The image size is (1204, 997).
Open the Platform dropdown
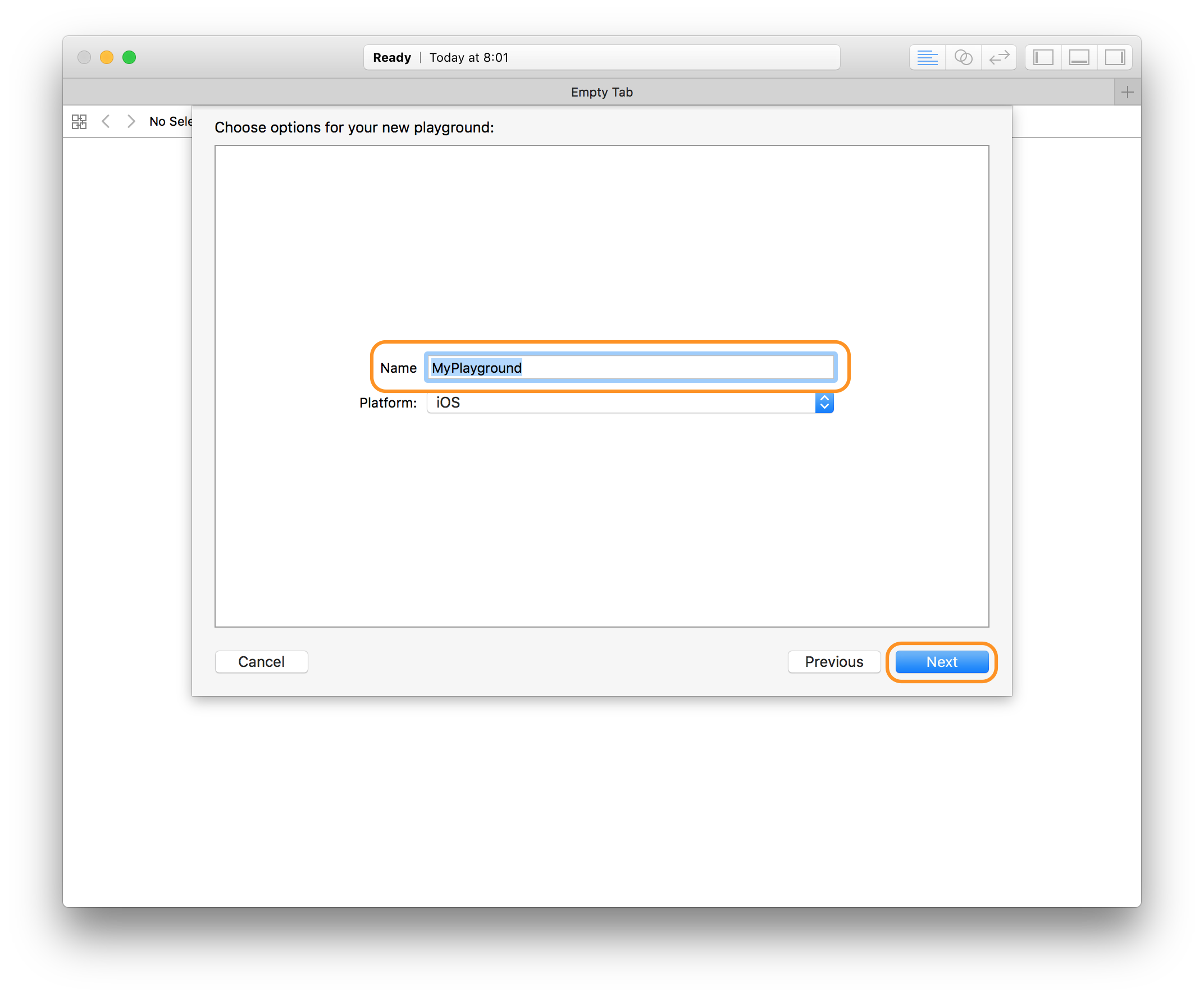(631, 403)
